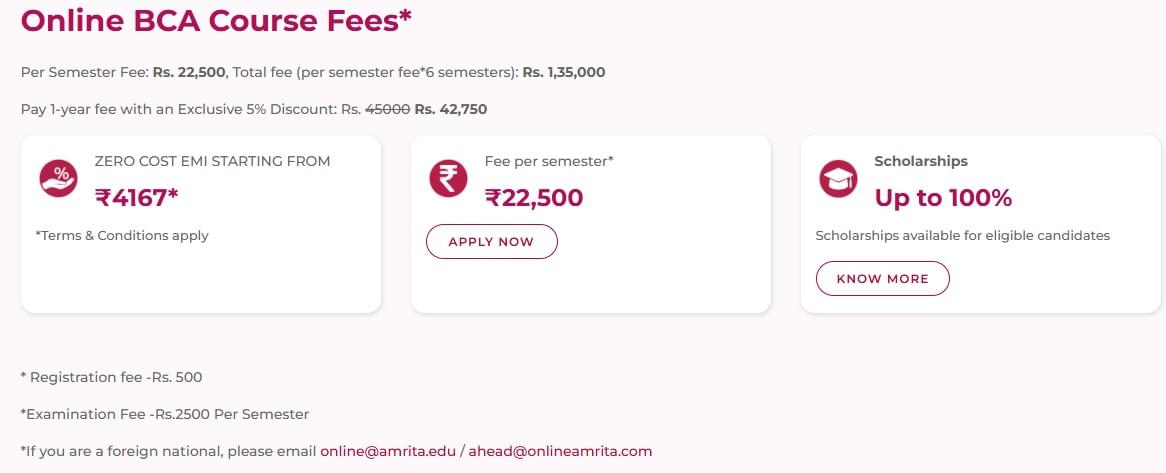Click Scholarships available for eligible candidates text

point(962,236)
